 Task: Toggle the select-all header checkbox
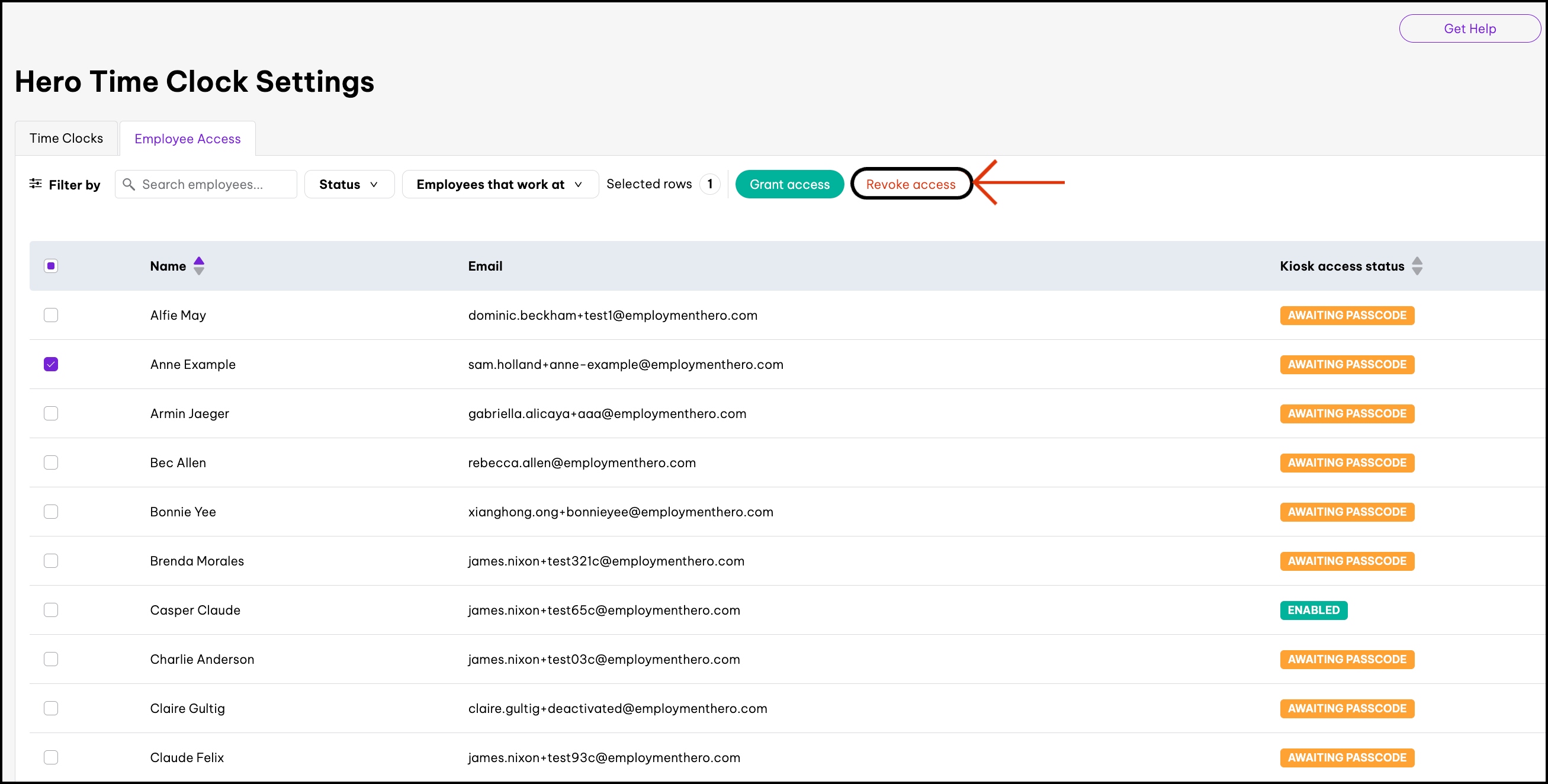[x=51, y=265]
